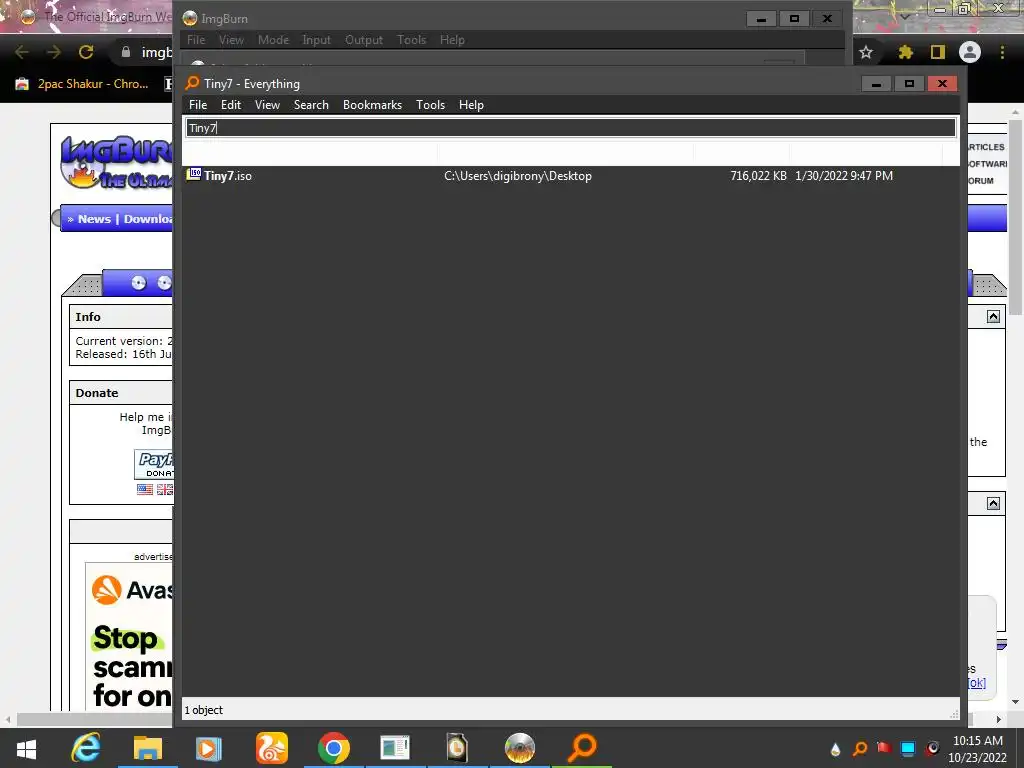Open the Bookmarks menu in Everything
The width and height of the screenshot is (1024, 768).
click(372, 105)
